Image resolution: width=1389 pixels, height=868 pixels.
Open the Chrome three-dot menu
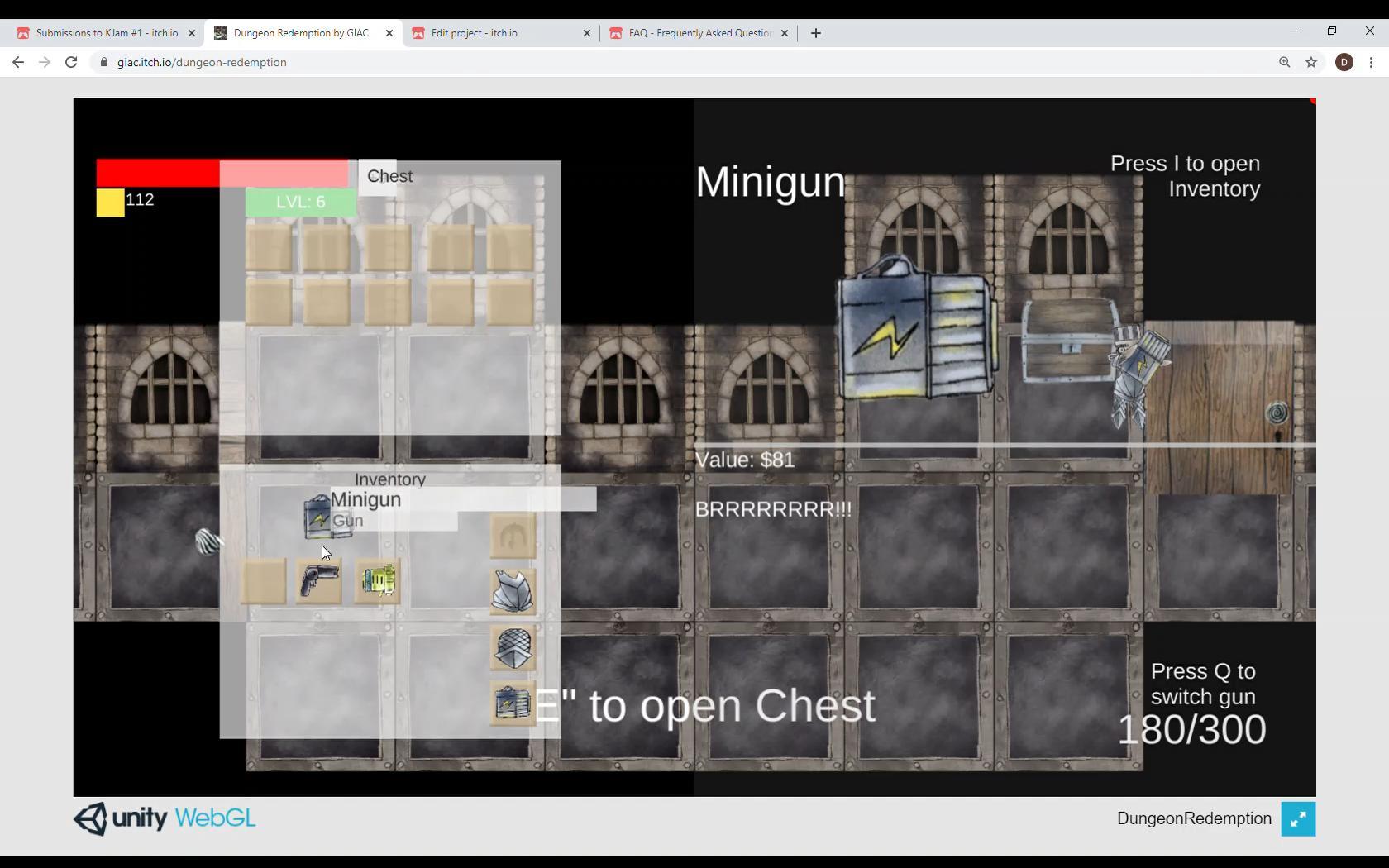pyautogui.click(x=1371, y=62)
